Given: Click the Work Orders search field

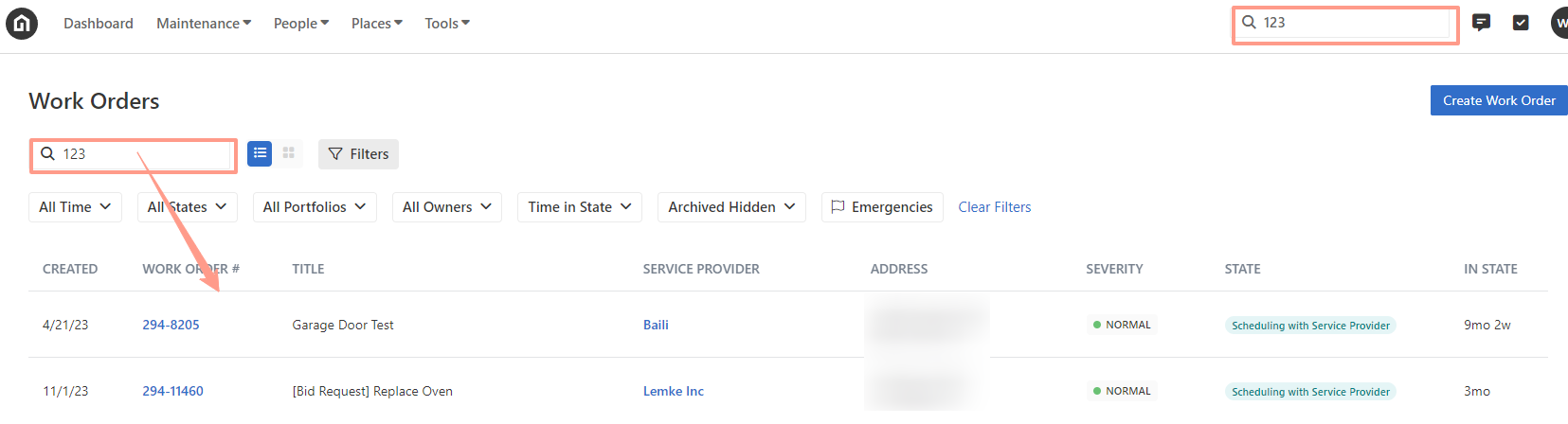Looking at the screenshot, I should 134,154.
